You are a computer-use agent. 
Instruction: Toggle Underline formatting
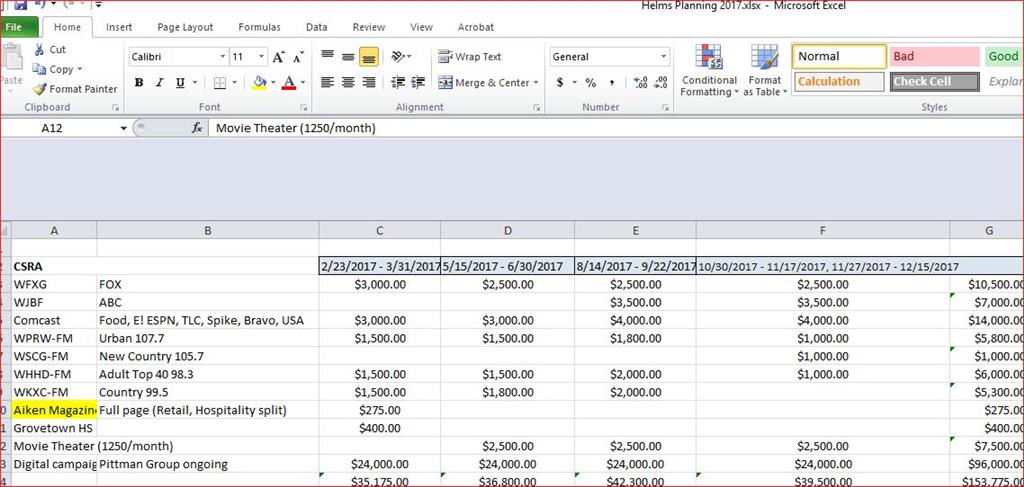(x=178, y=82)
